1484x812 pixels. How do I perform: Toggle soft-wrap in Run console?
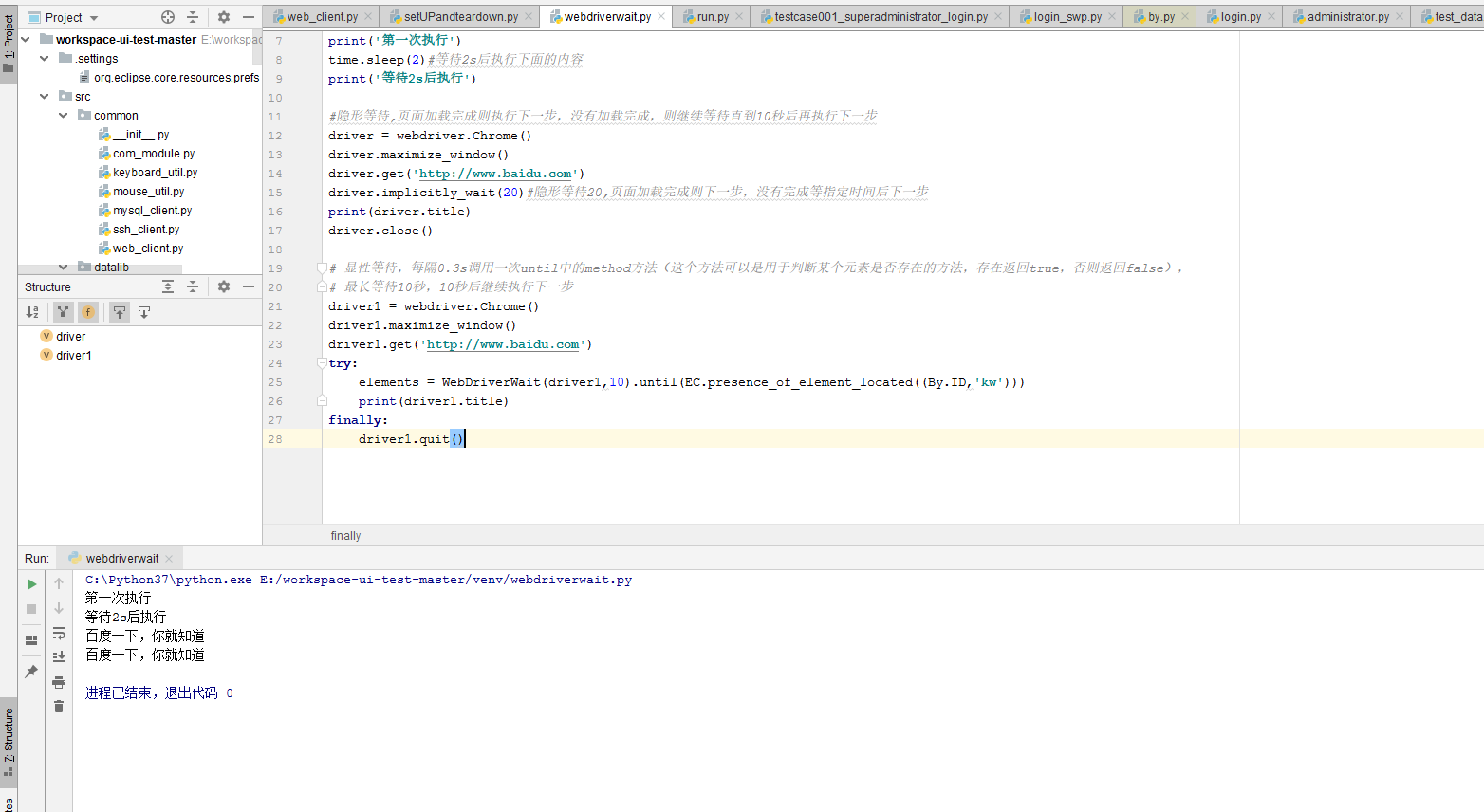(x=59, y=633)
